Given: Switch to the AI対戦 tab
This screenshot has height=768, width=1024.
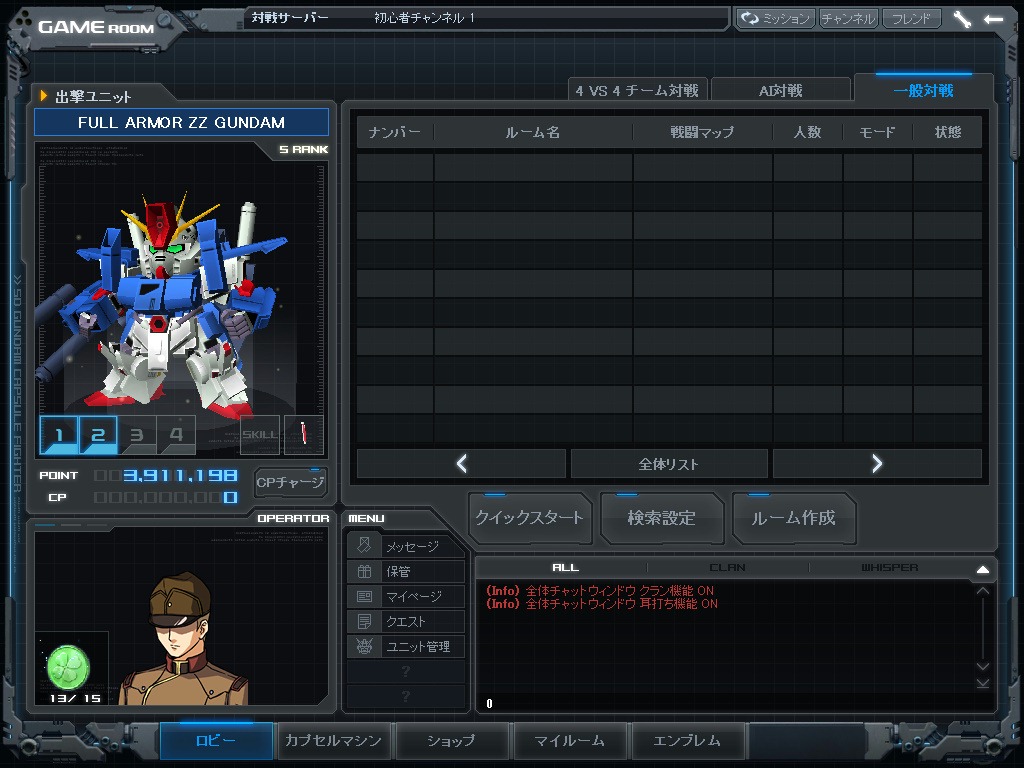Looking at the screenshot, I should (x=780, y=91).
